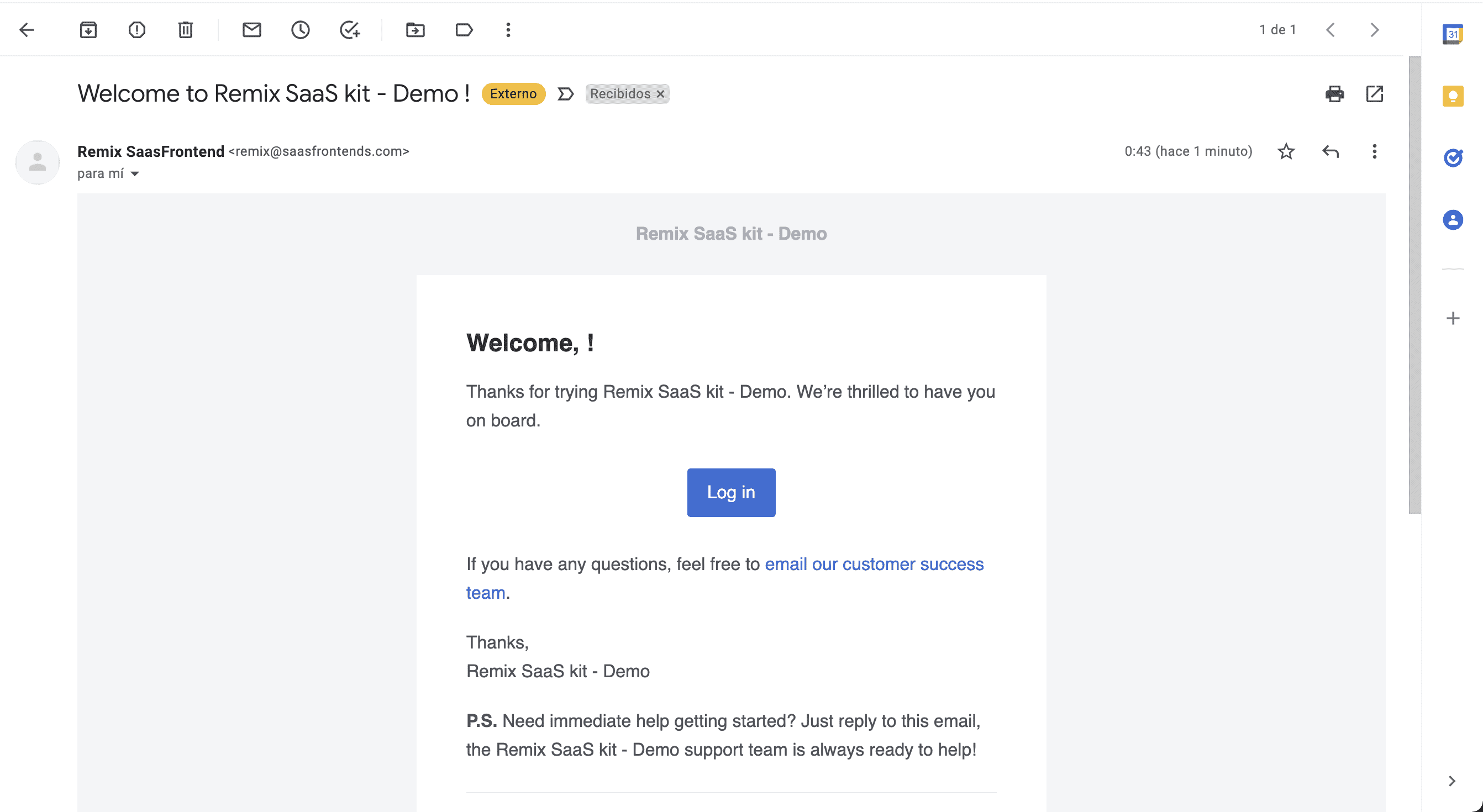Click the sender name Remix SaasFrontend
Screen dimensions: 1483x812
pyautogui.click(x=151, y=151)
